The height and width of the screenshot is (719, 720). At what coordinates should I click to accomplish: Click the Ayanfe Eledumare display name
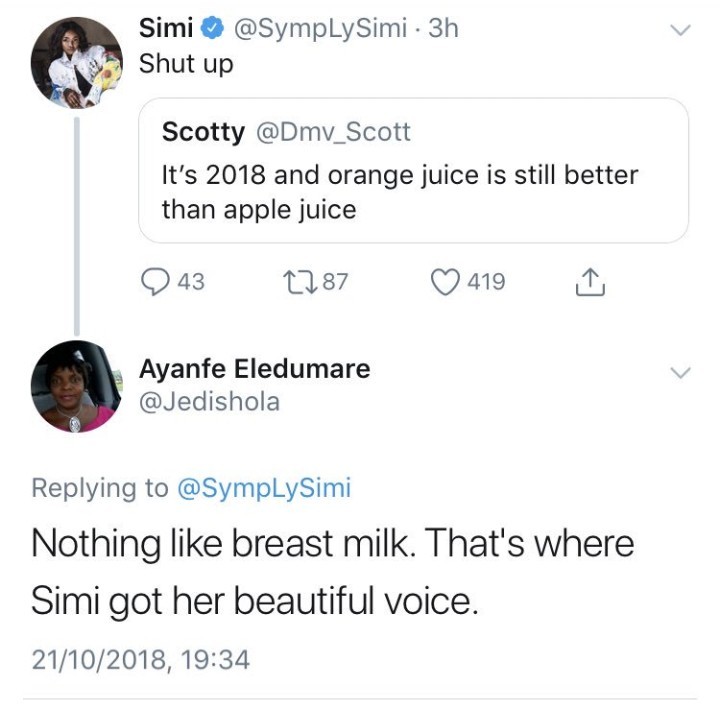click(254, 368)
